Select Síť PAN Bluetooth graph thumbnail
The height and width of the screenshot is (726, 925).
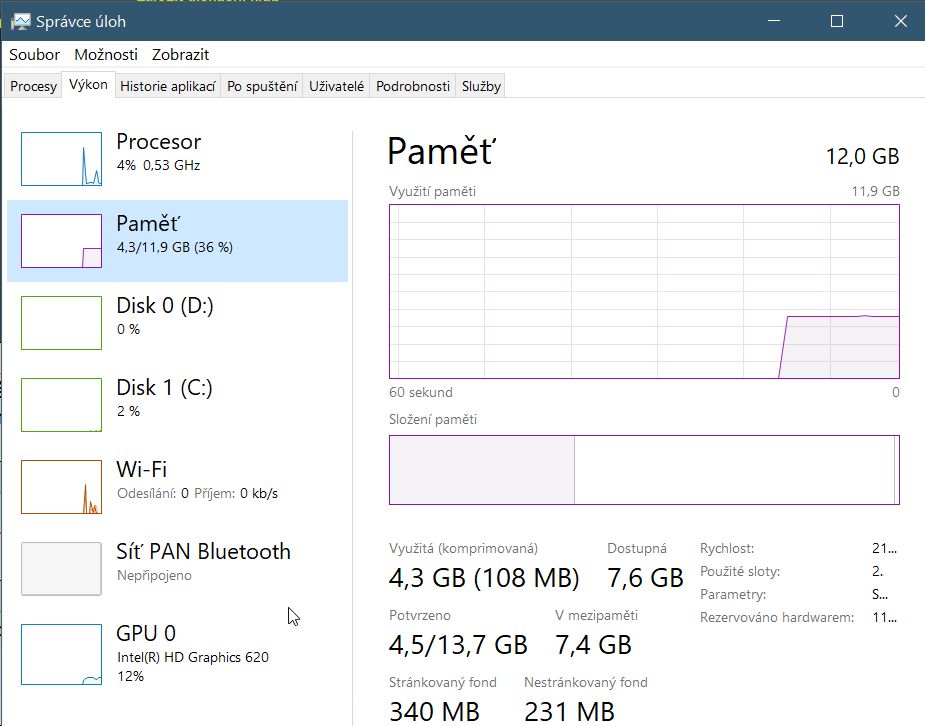pos(61,569)
